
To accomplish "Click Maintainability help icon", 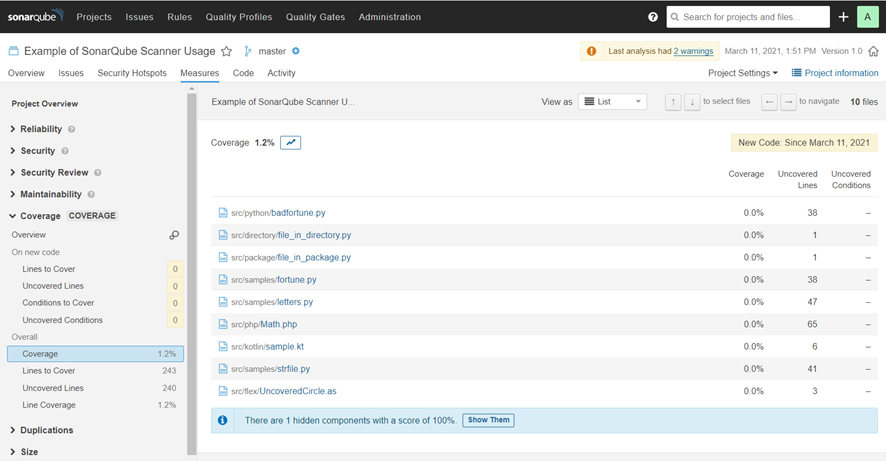I will [91, 194].
